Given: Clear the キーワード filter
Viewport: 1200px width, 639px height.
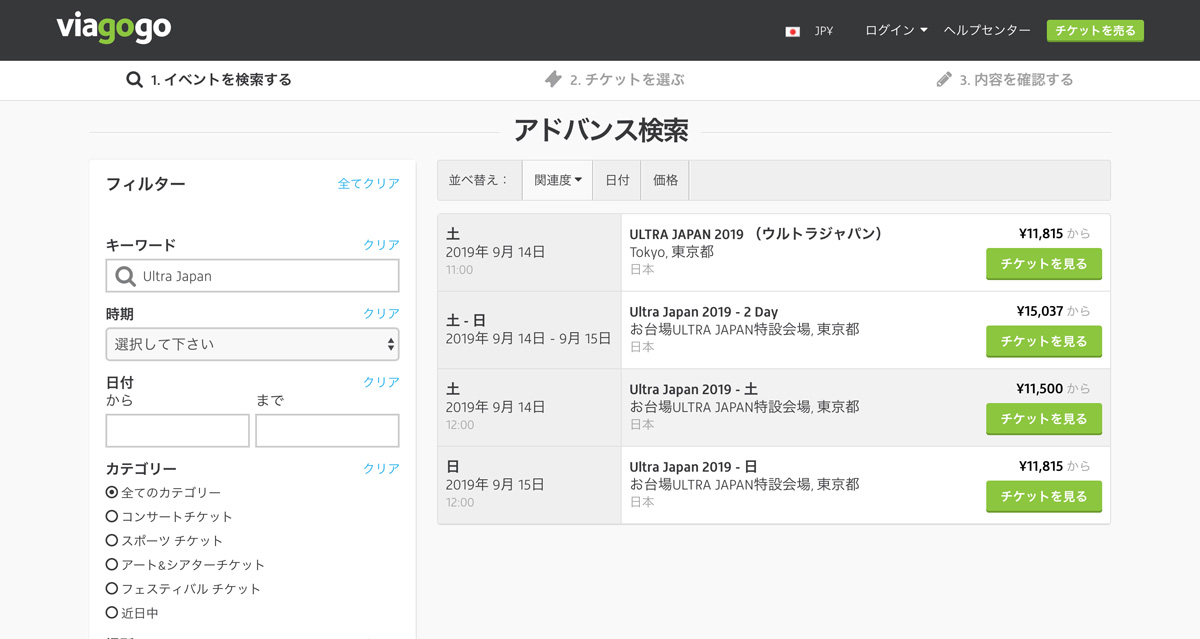Looking at the screenshot, I should (381, 245).
